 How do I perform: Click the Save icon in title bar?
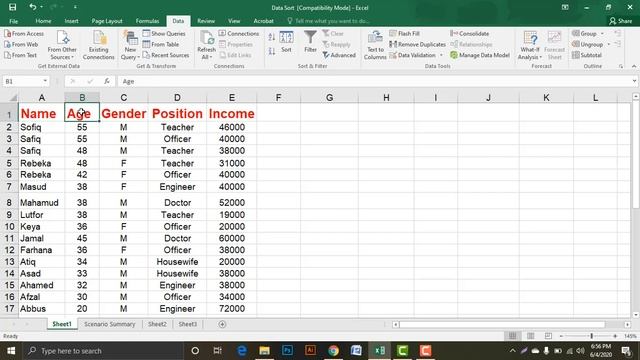pos(13,7)
